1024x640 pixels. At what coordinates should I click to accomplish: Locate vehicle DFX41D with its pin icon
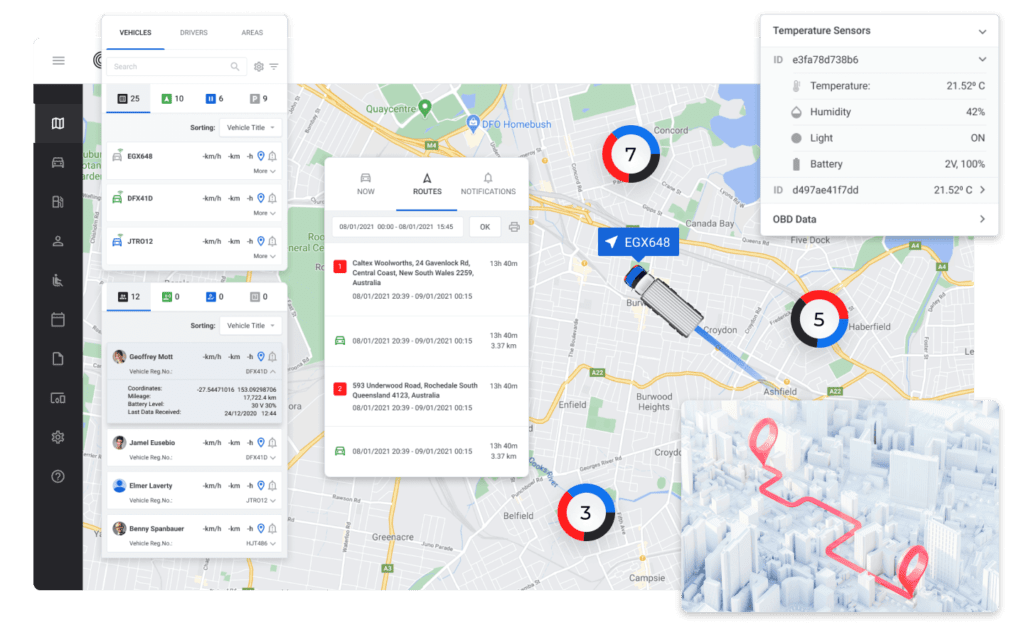click(x=261, y=198)
